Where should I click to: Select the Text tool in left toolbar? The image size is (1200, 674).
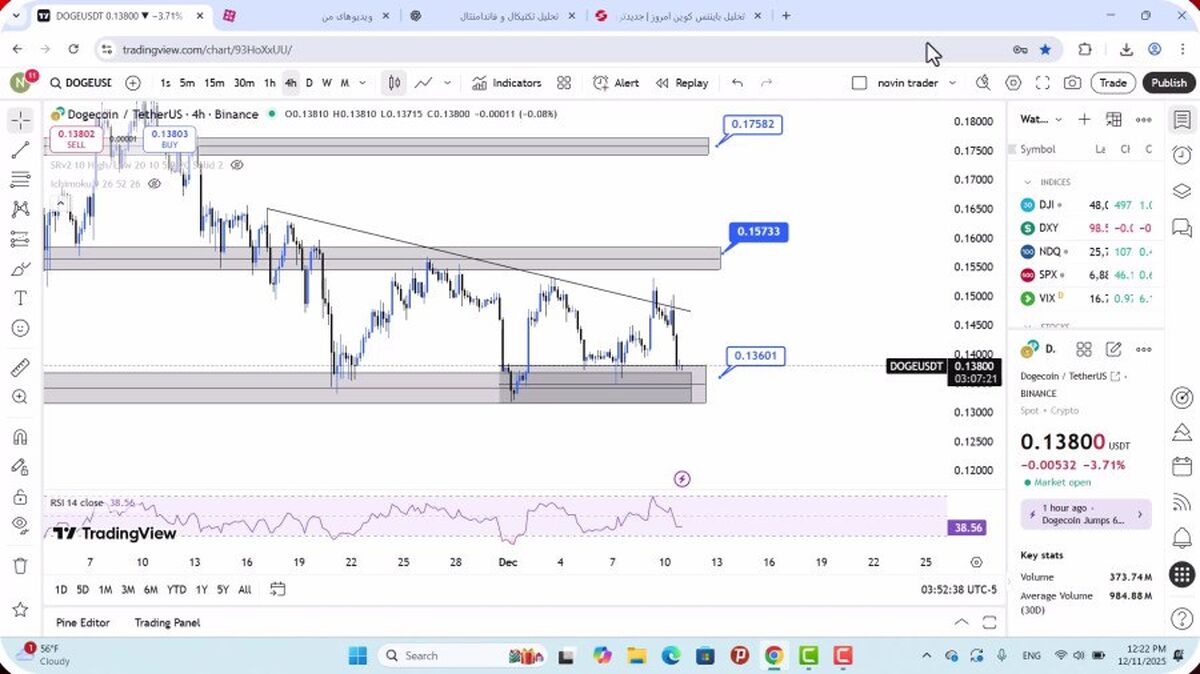pyautogui.click(x=19, y=298)
